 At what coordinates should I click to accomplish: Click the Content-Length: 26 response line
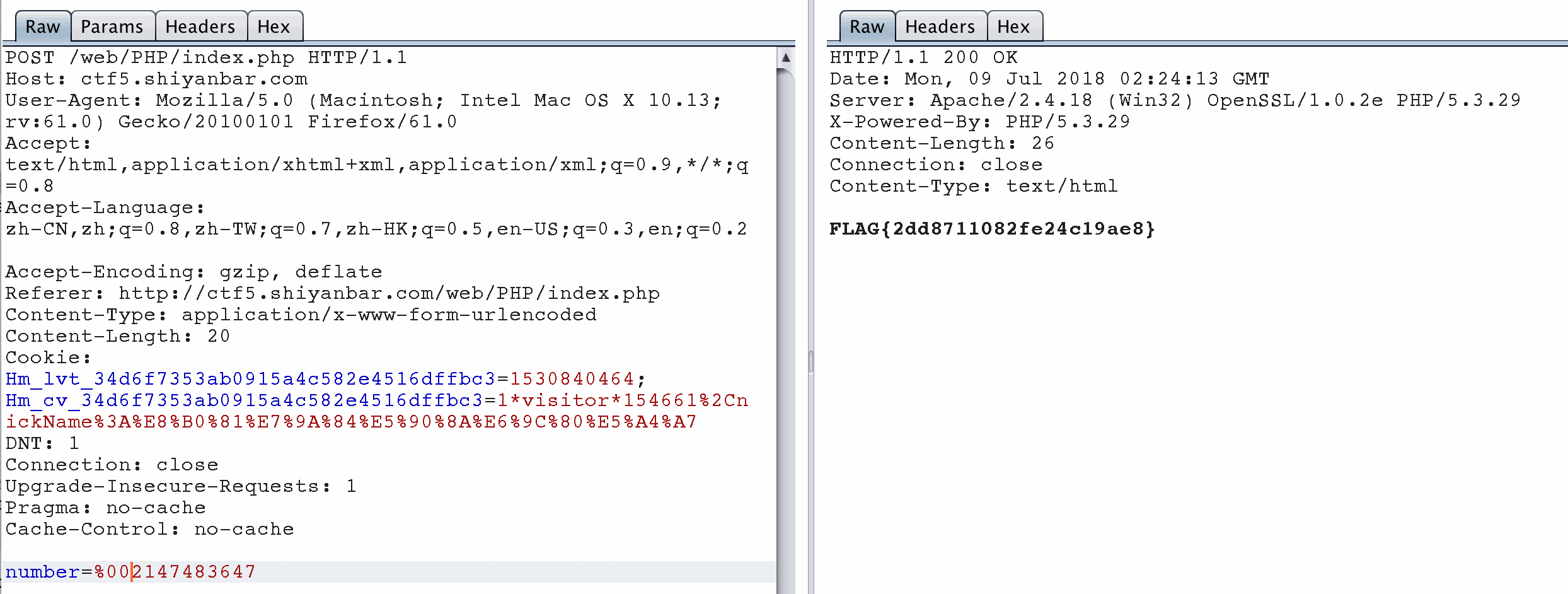coord(942,143)
